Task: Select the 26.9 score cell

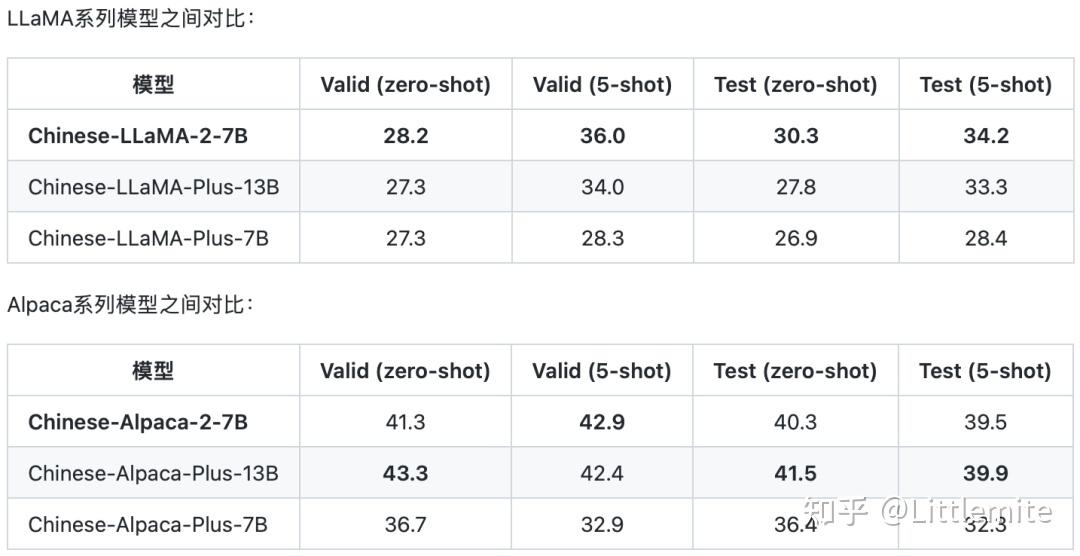Action: 795,238
